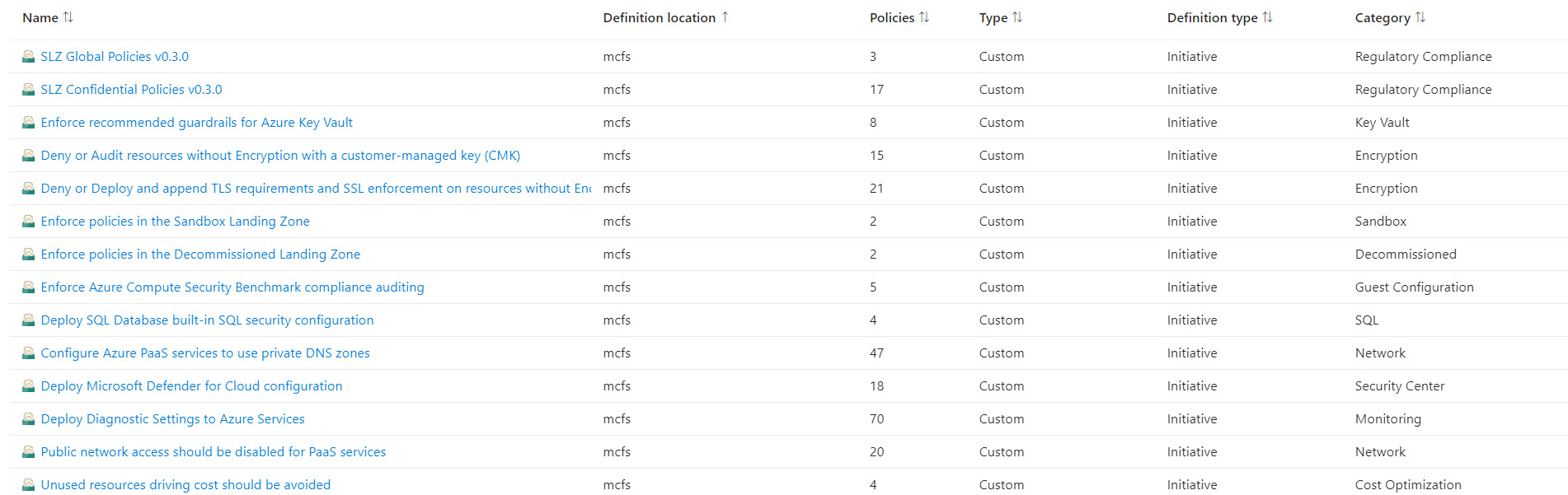Click the icon beside Unused resources cost initiative
Viewport: 1568px width, 495px height.
[29, 485]
